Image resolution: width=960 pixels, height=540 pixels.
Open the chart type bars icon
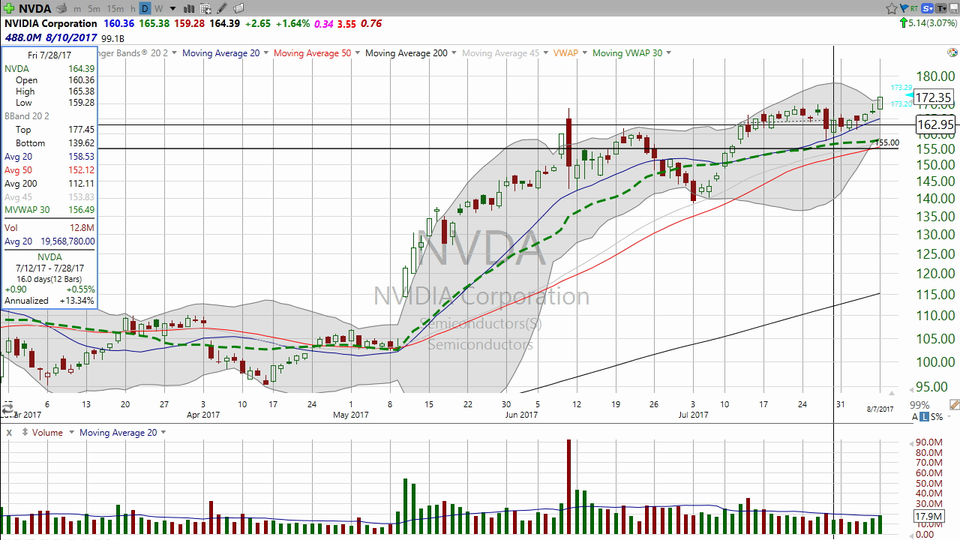[x=189, y=9]
